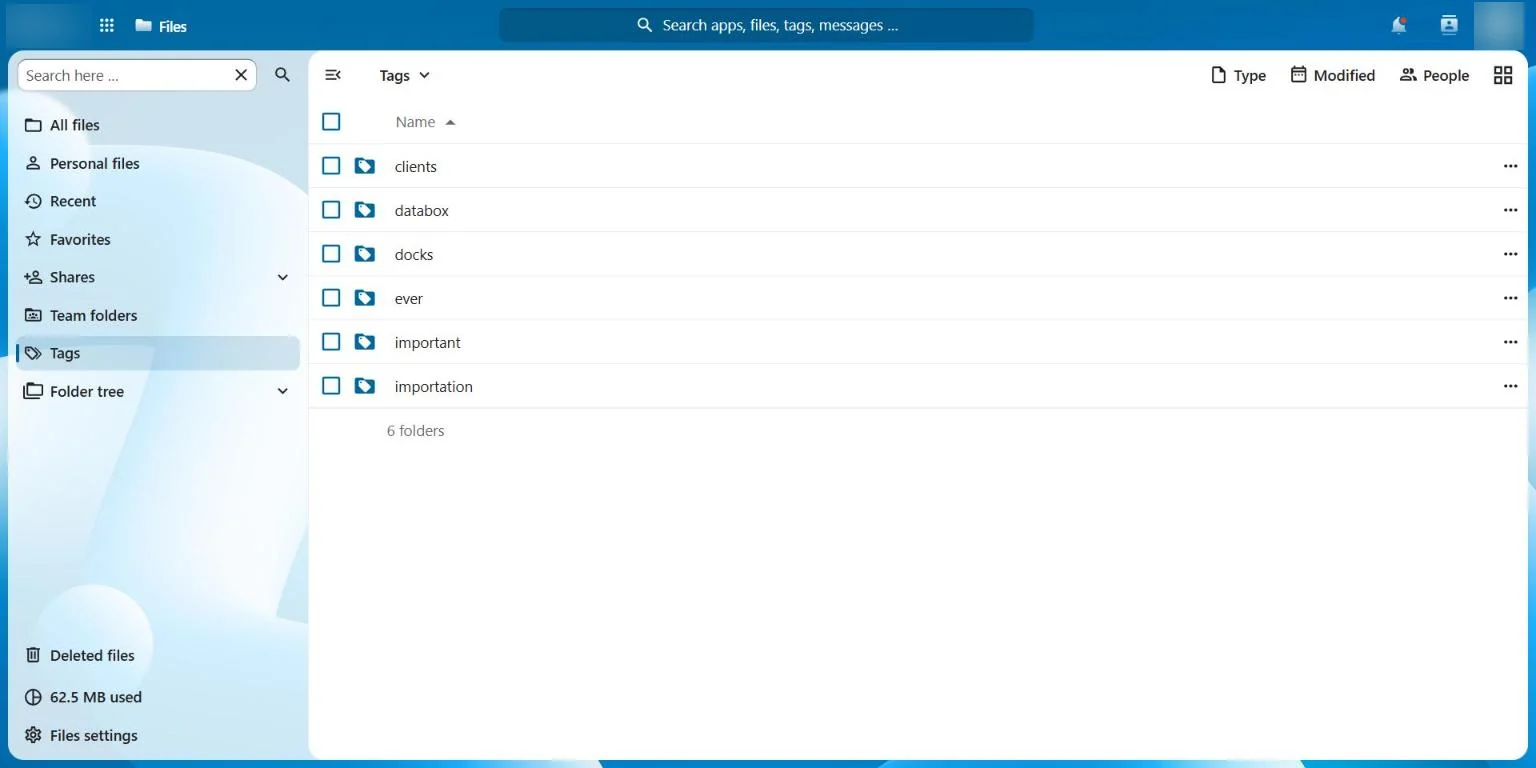This screenshot has width=1536, height=768.
Task: Click the importation tag folder icon
Action: 365,386
